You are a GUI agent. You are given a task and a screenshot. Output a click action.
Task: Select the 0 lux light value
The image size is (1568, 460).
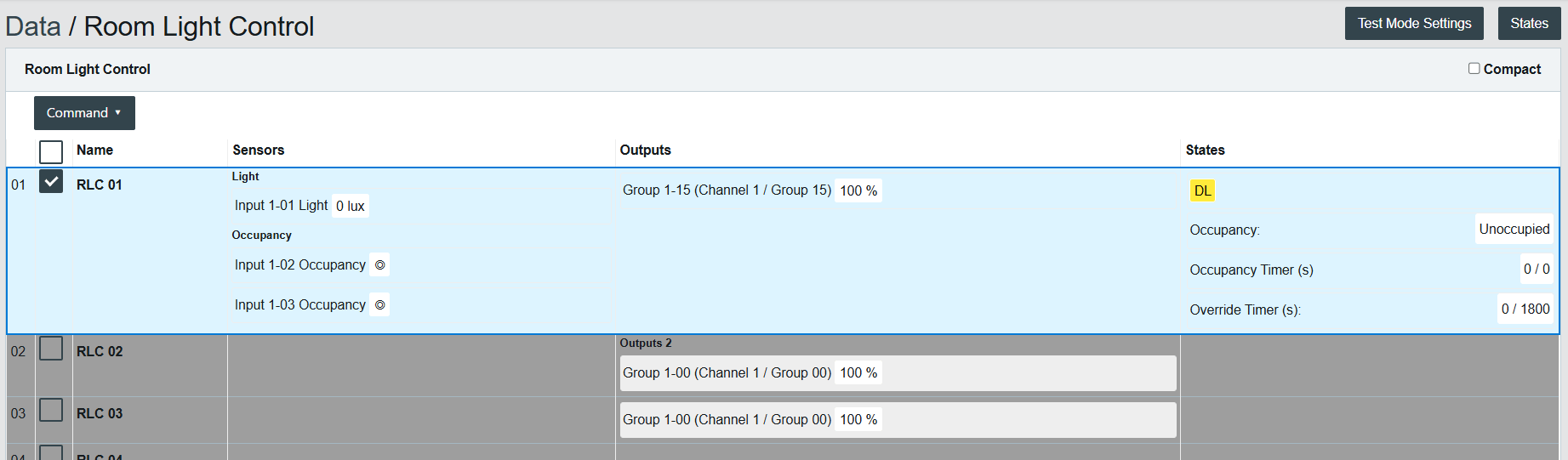[x=350, y=207]
